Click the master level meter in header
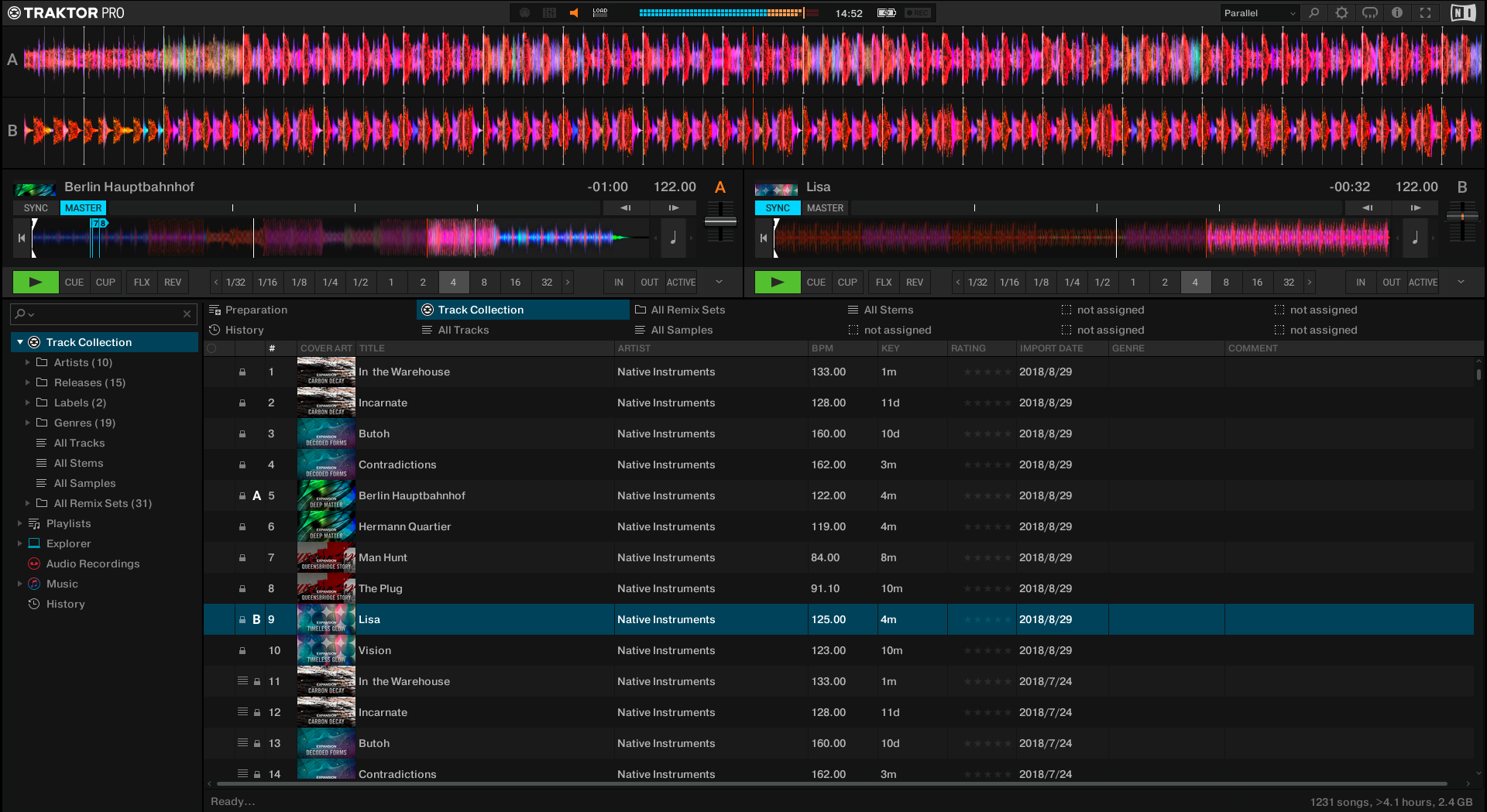1487x812 pixels. coord(728,13)
